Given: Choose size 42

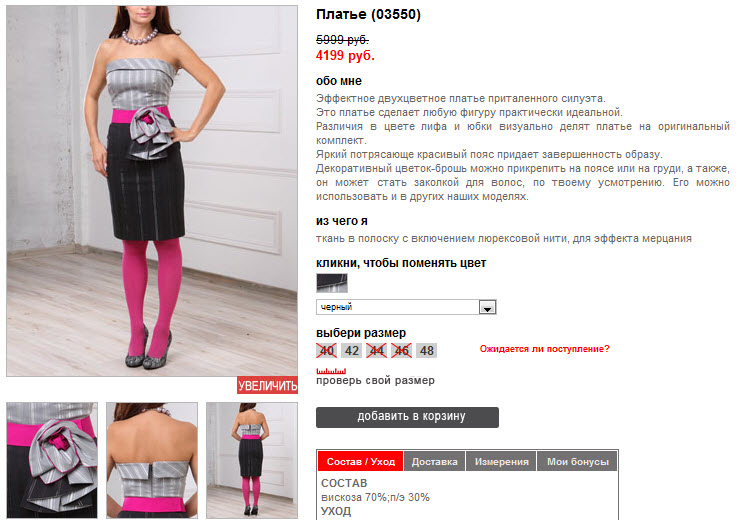Looking at the screenshot, I should 352,351.
